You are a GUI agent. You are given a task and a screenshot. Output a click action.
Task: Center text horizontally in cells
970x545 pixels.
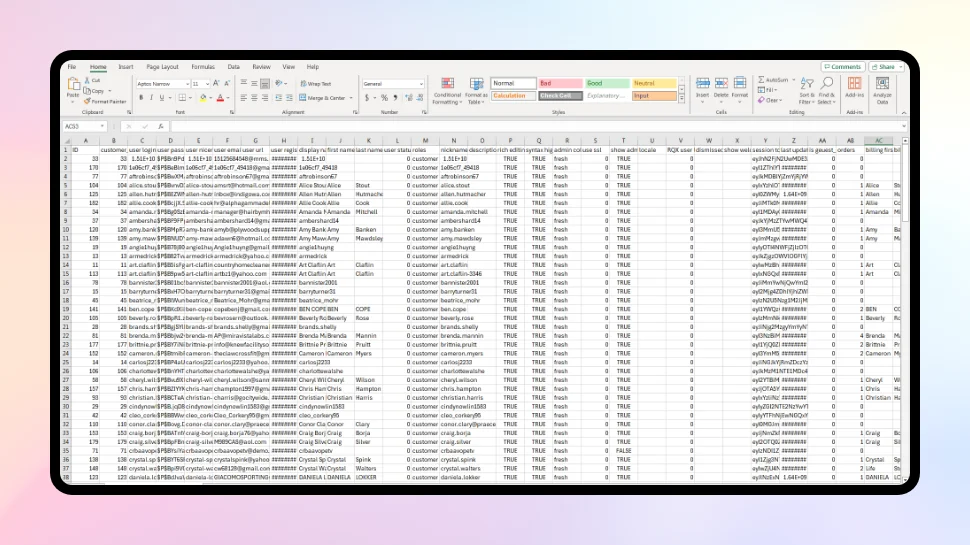[x=254, y=98]
